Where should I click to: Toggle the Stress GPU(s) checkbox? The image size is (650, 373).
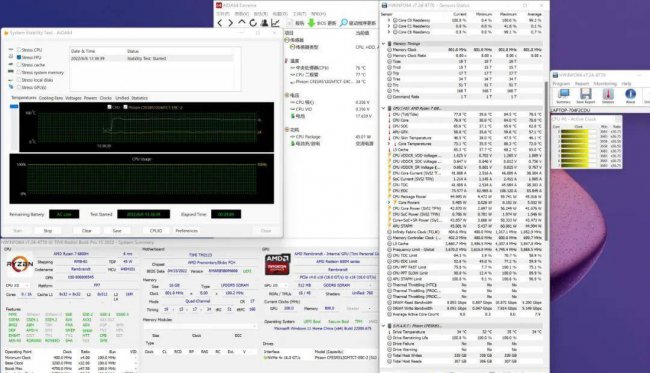tap(19, 87)
